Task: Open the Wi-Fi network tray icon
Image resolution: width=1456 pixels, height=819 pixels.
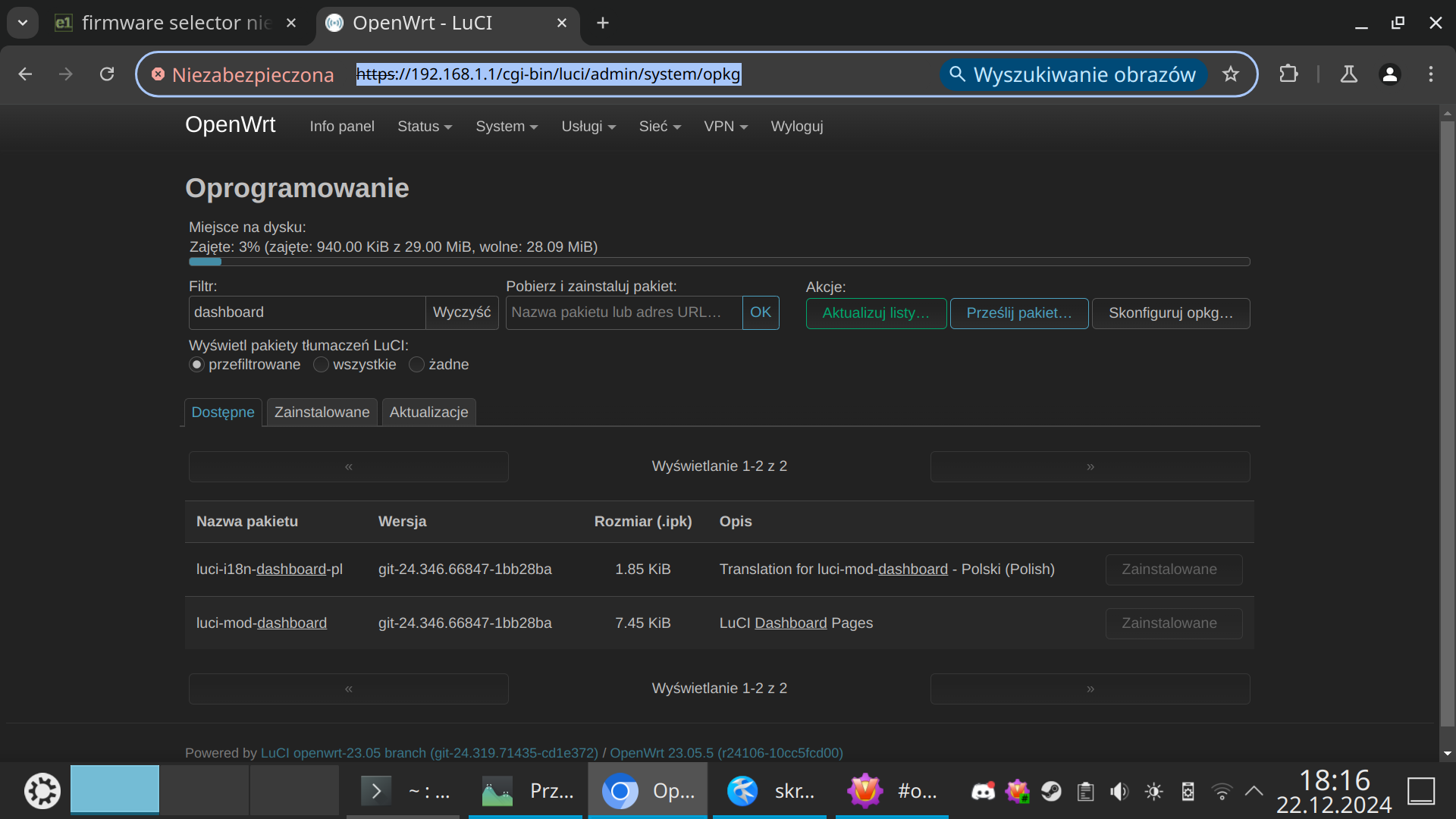Action: click(1222, 792)
